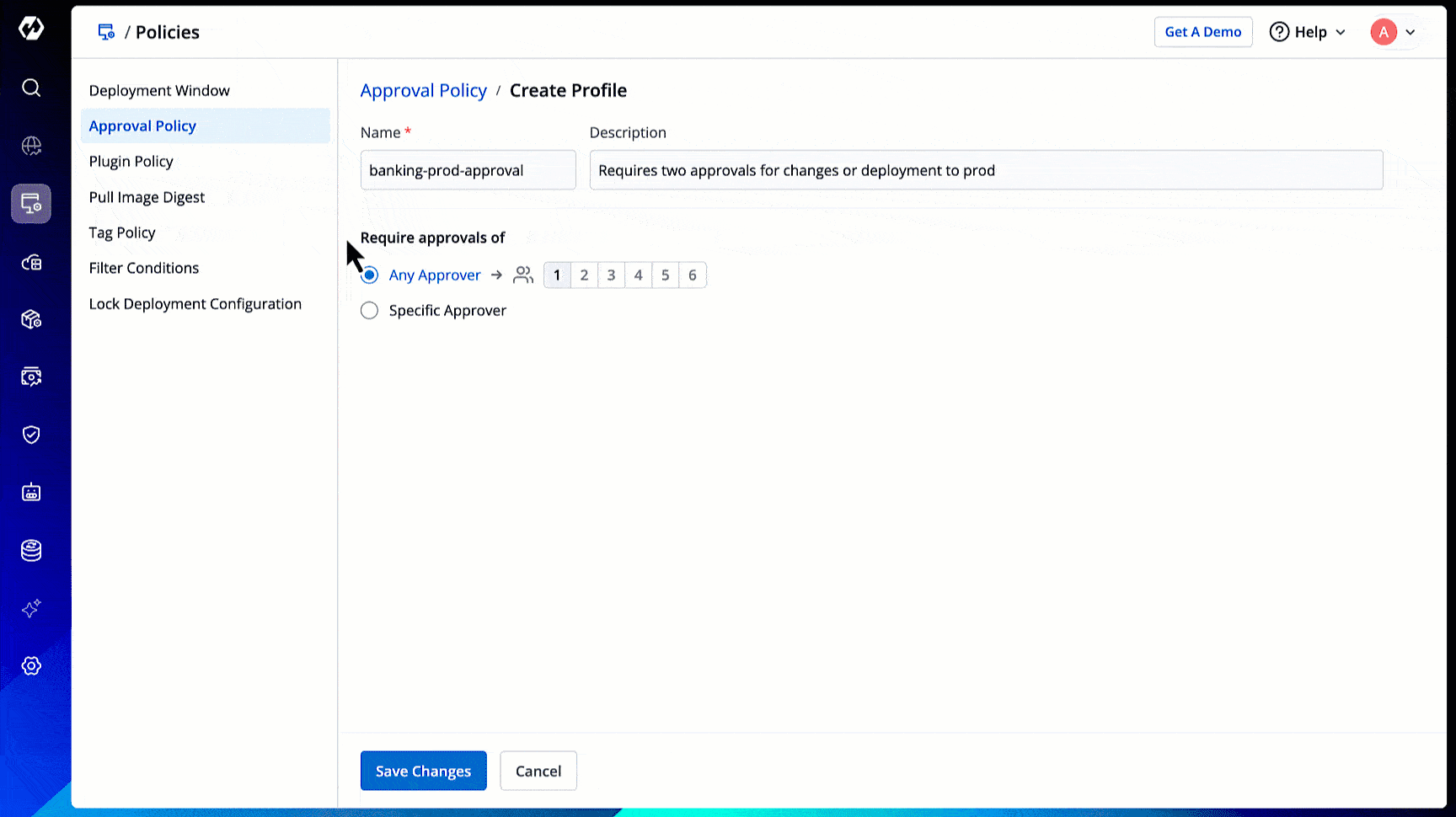Click the Description text field
Screen dimensions: 1456x817
pyautogui.click(x=986, y=170)
